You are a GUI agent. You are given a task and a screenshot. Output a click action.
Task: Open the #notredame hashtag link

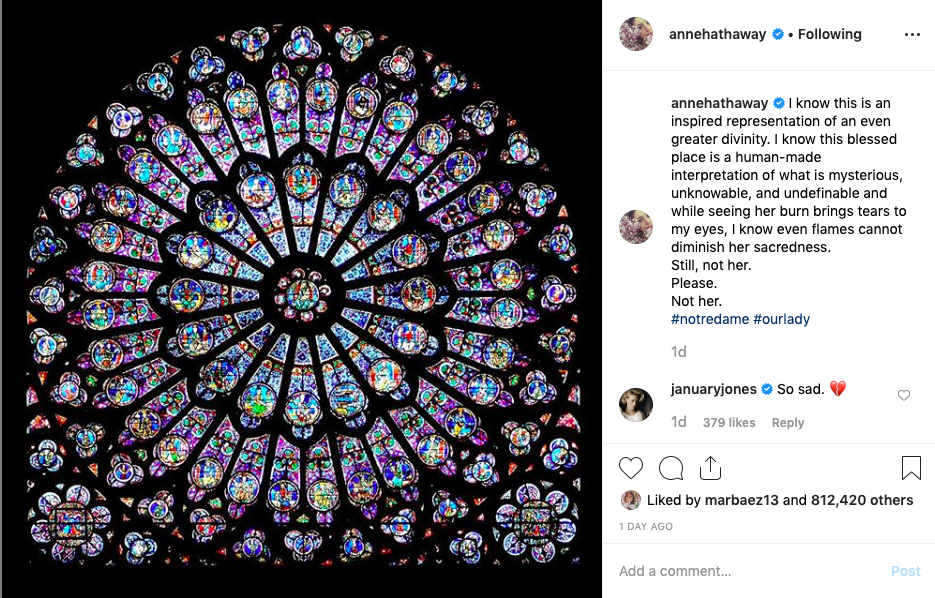coord(709,319)
